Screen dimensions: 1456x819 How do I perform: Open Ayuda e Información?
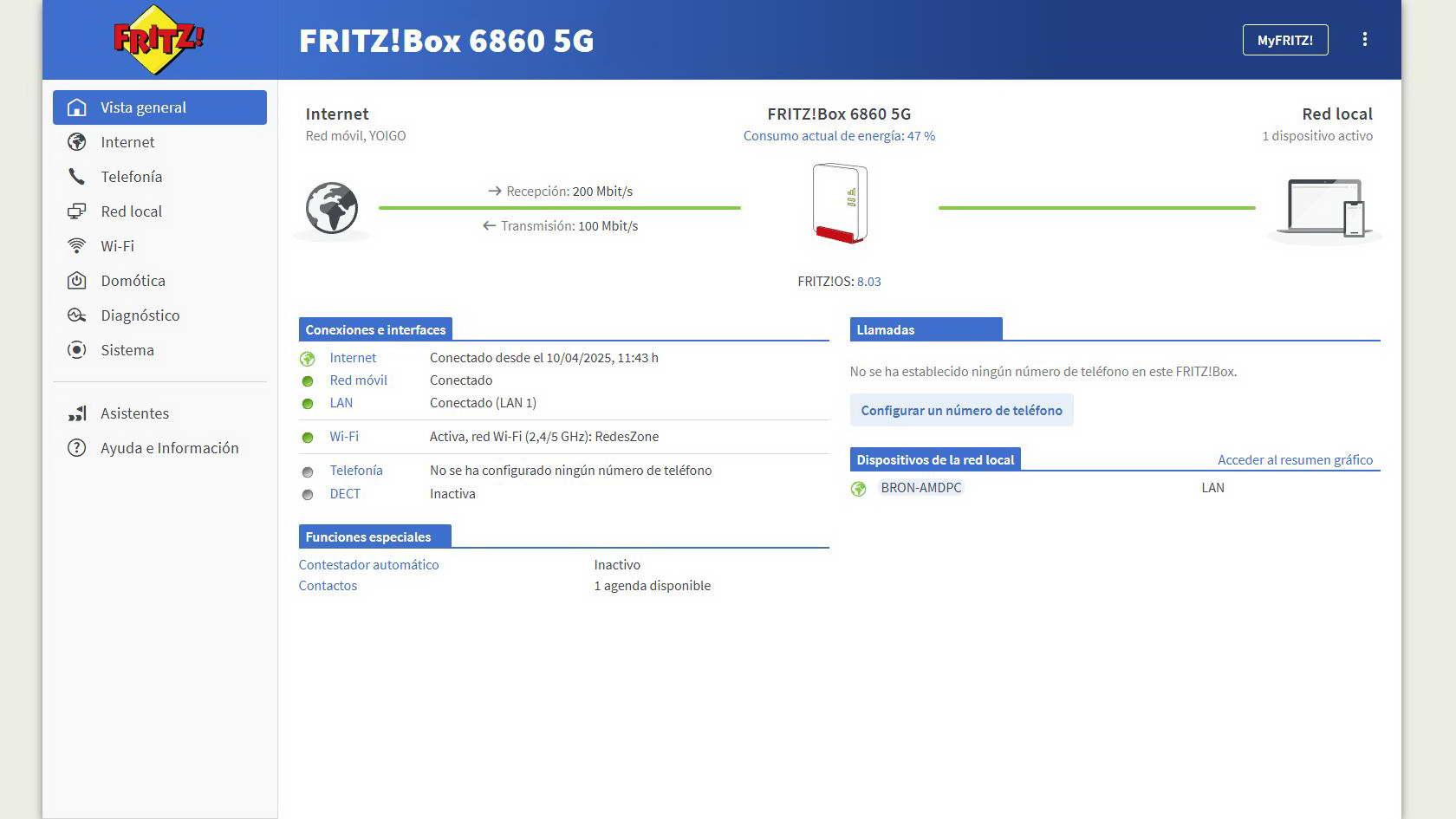pyautogui.click(x=159, y=448)
